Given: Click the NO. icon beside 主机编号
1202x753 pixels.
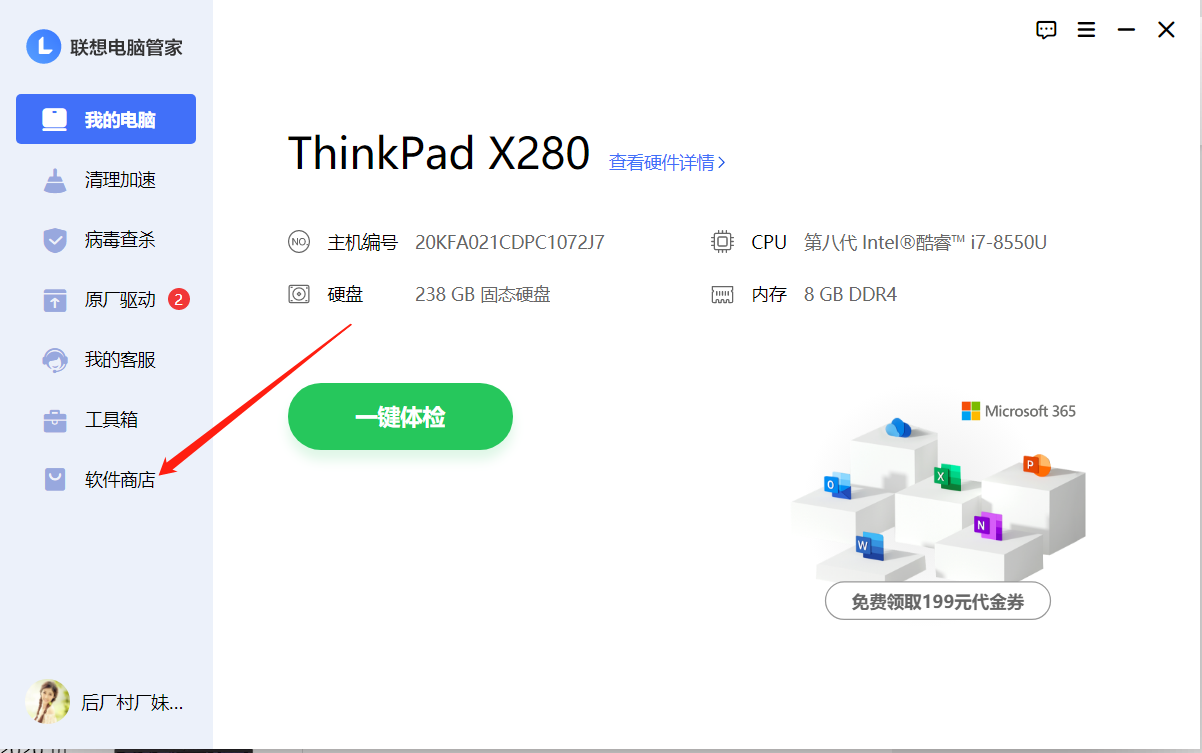Looking at the screenshot, I should pos(299,242).
